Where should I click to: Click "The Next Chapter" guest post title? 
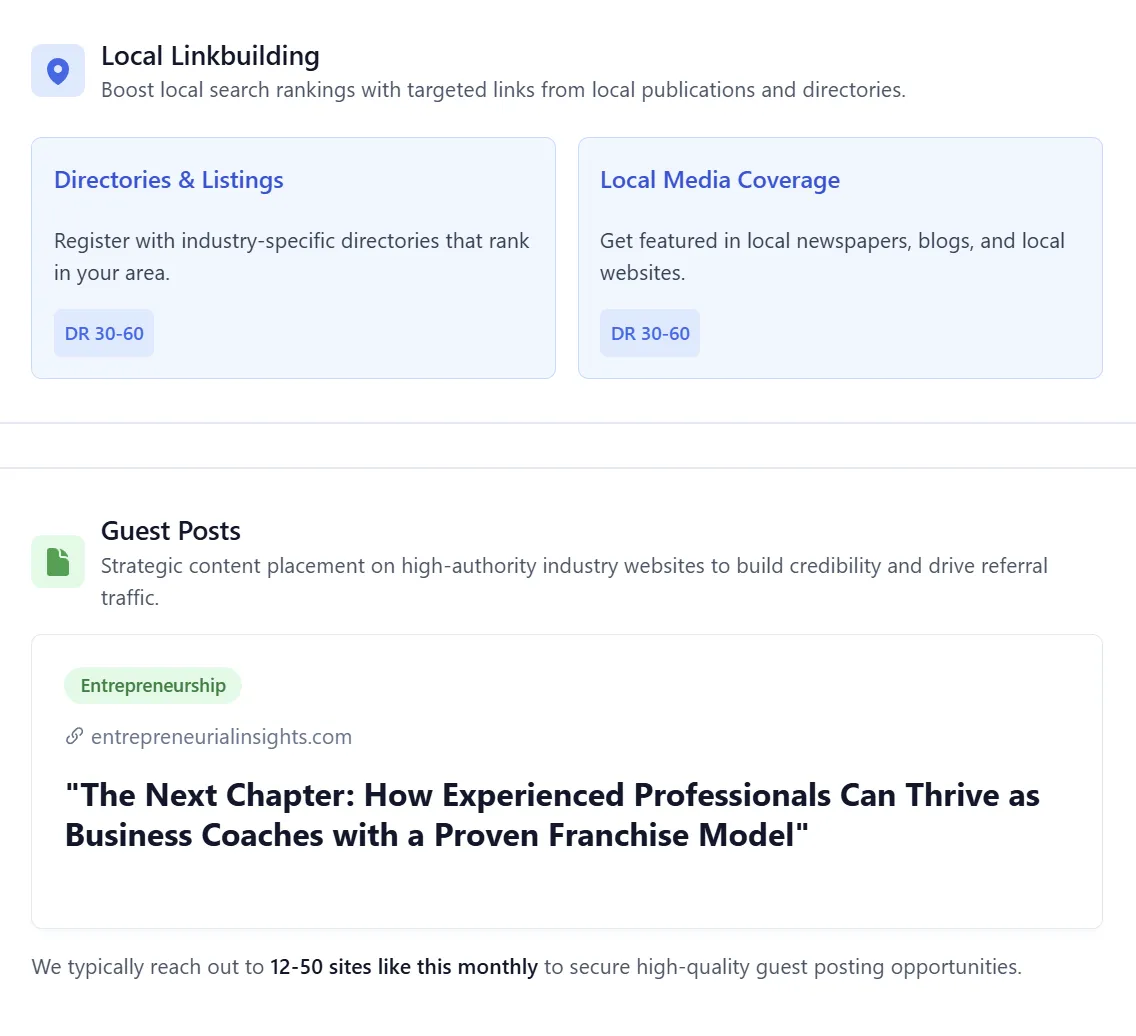tap(552, 815)
